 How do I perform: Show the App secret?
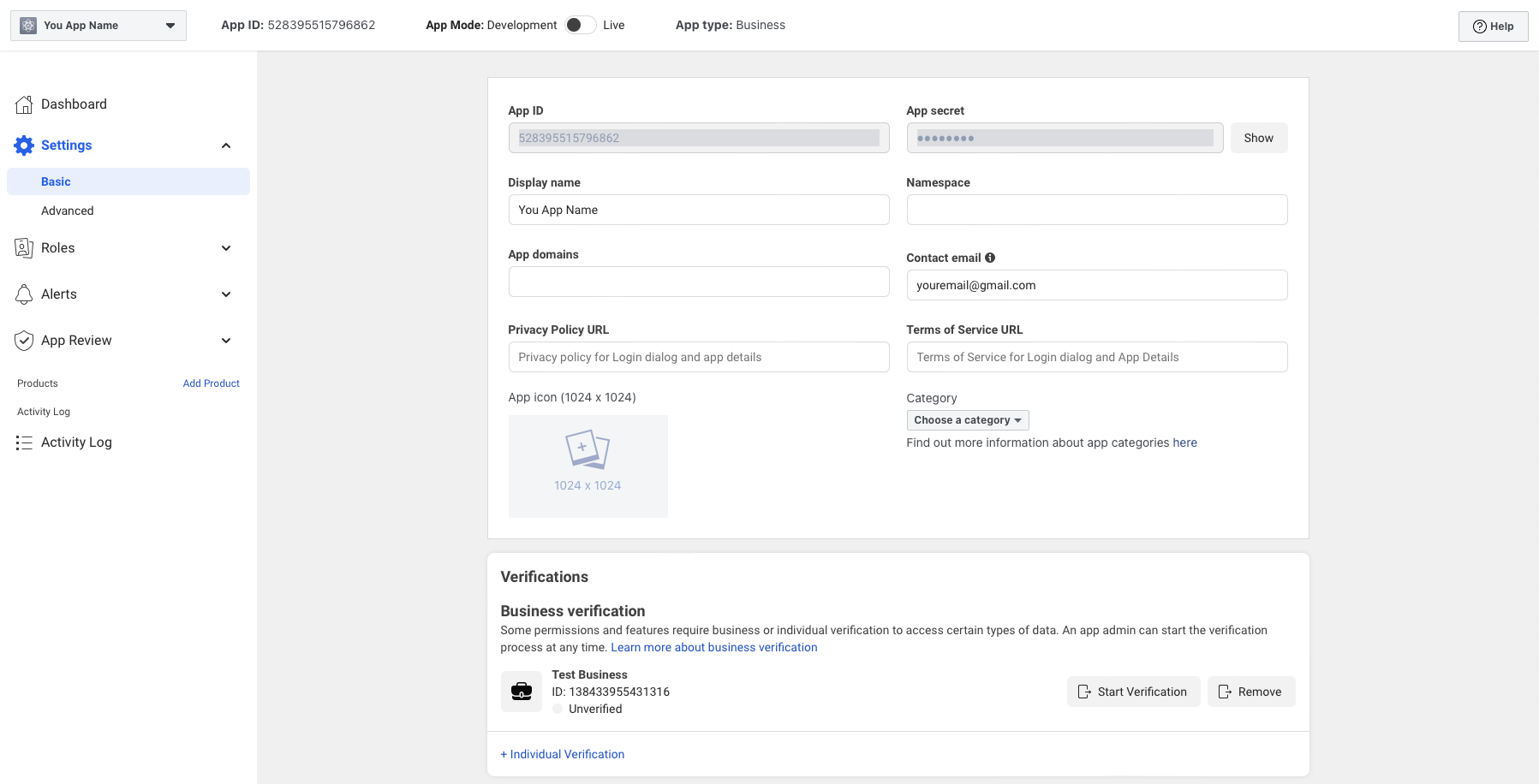pyautogui.click(x=1258, y=138)
